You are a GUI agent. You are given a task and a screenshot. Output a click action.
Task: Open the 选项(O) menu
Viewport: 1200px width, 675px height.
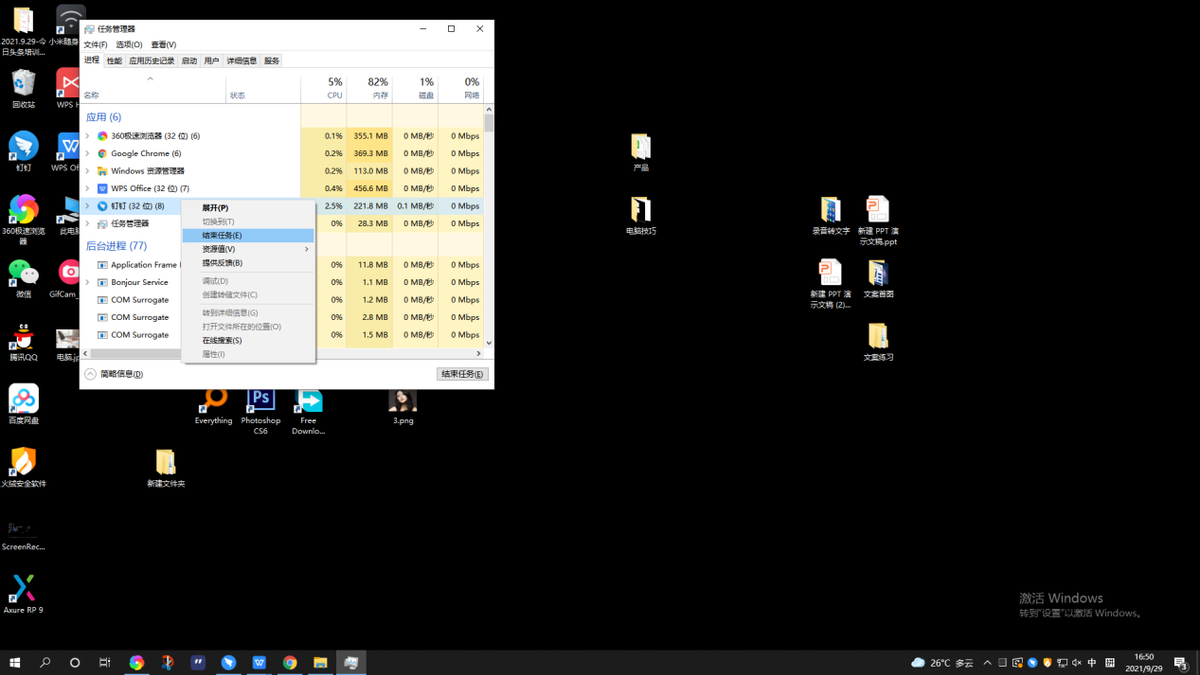[129, 45]
